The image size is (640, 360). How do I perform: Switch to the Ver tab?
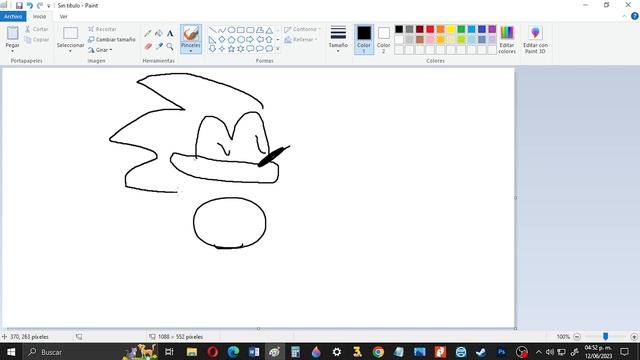63,16
